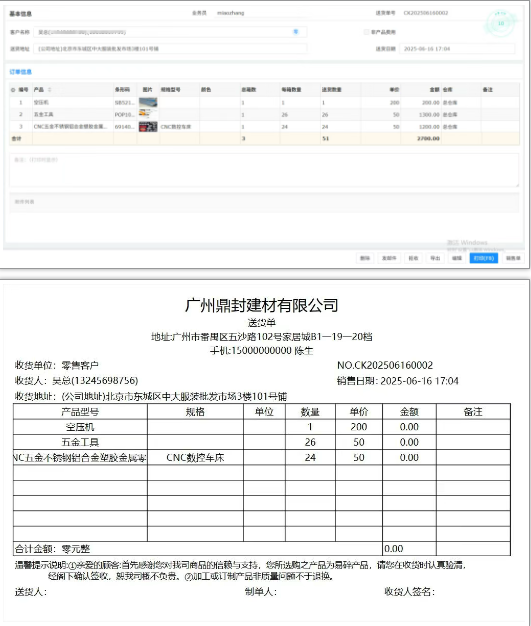This screenshot has height=626, width=531.
Task: Select the 五金工具 product cell in the order table
Action: click(73, 115)
